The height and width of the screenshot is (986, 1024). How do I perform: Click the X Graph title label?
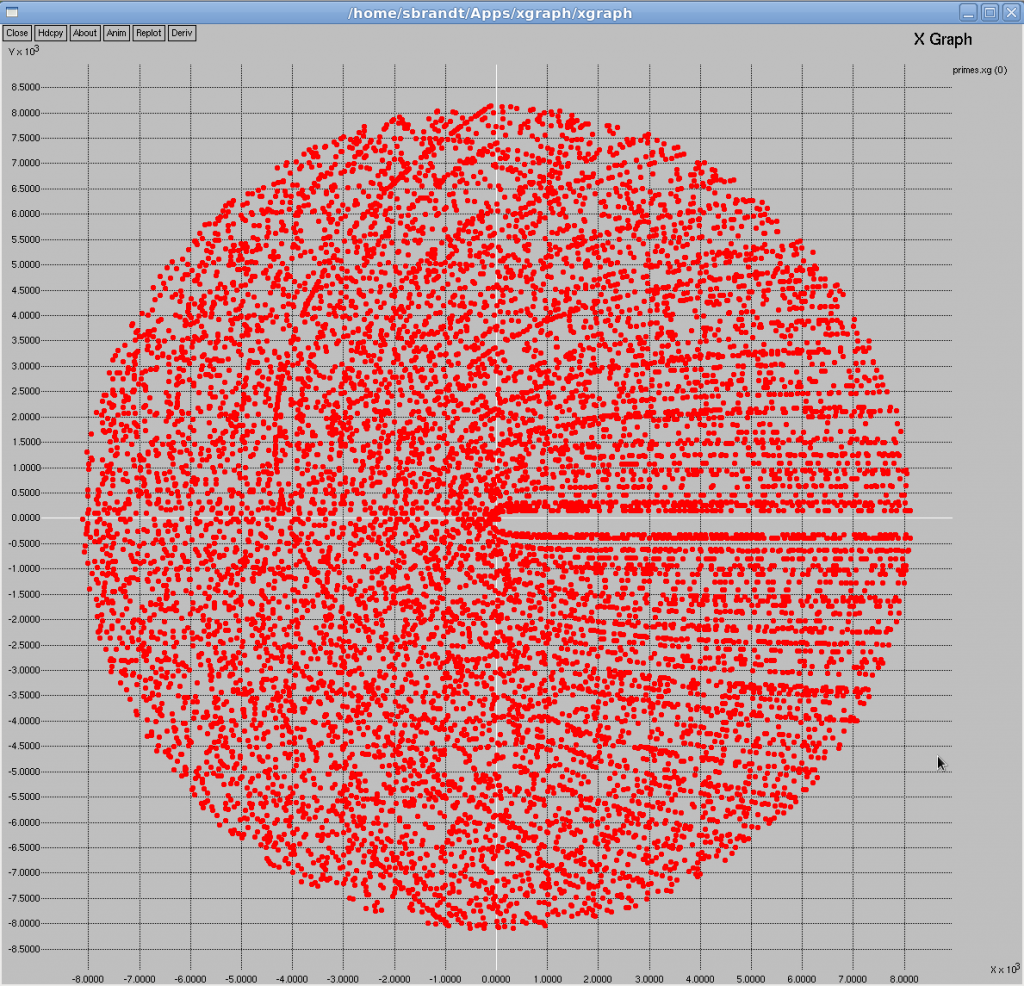pos(944,39)
